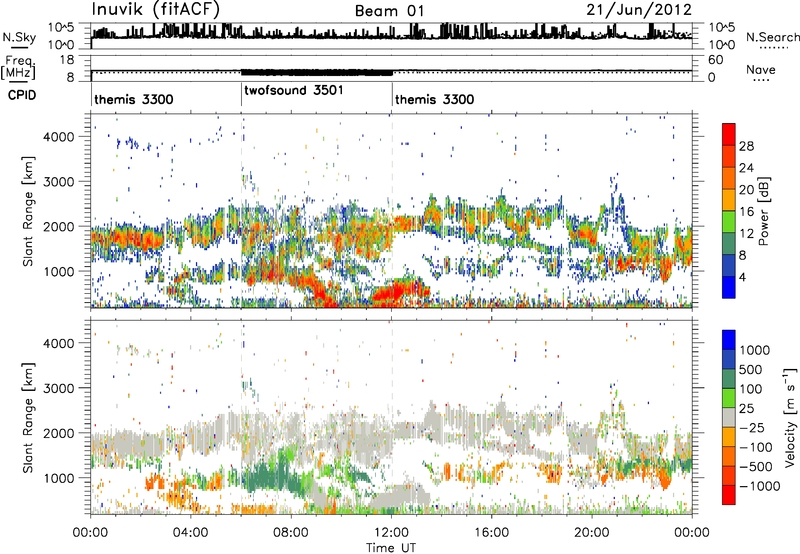This screenshot has height=554, width=800.
Task: Click the 'Beam 01' heading
Action: [389, 11]
